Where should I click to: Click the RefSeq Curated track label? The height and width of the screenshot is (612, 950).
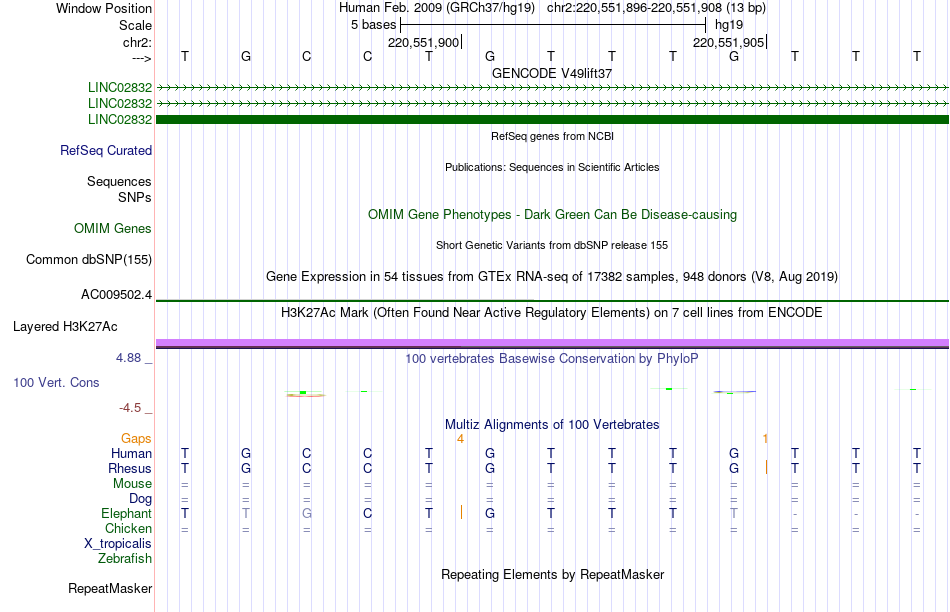[106, 150]
